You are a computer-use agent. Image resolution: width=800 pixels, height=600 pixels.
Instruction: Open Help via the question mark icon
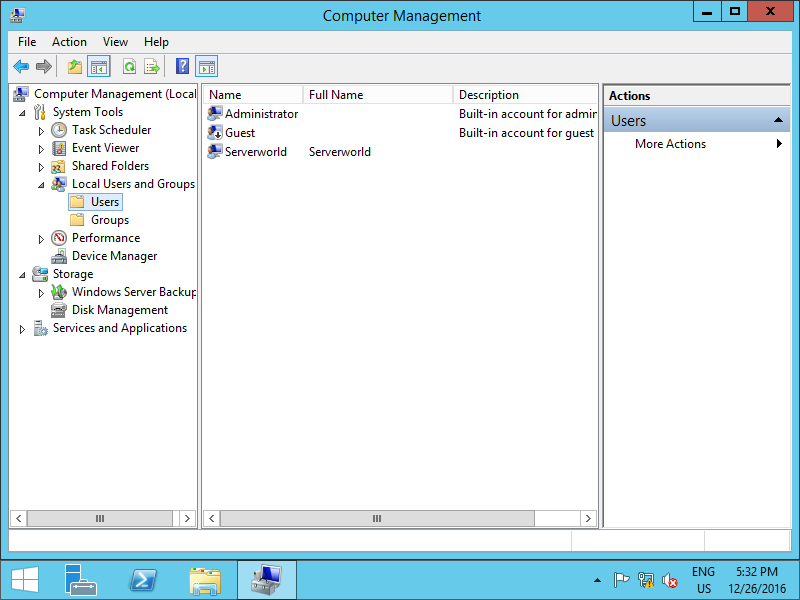pos(182,67)
